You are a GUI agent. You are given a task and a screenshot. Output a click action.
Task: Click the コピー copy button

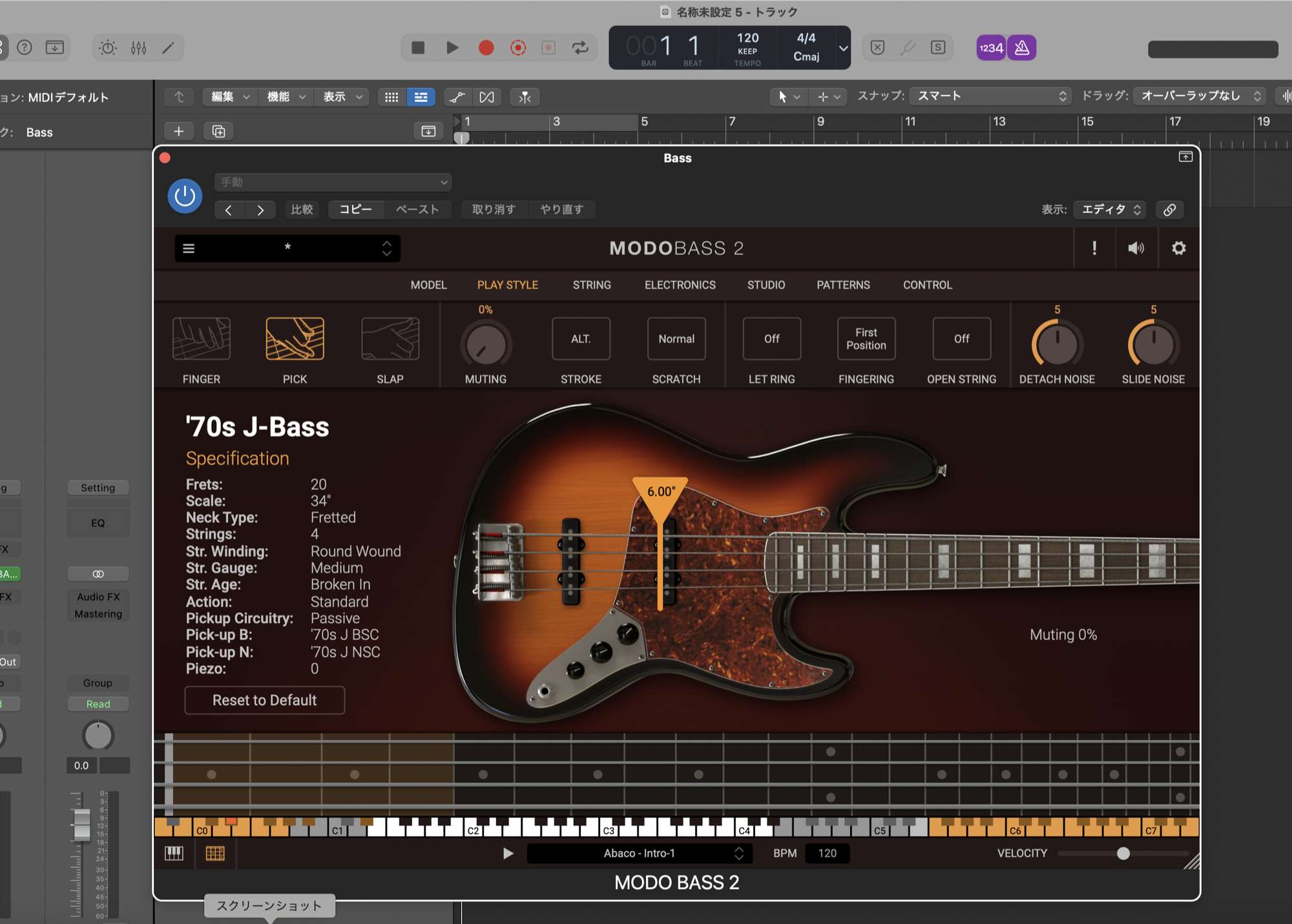pyautogui.click(x=356, y=210)
